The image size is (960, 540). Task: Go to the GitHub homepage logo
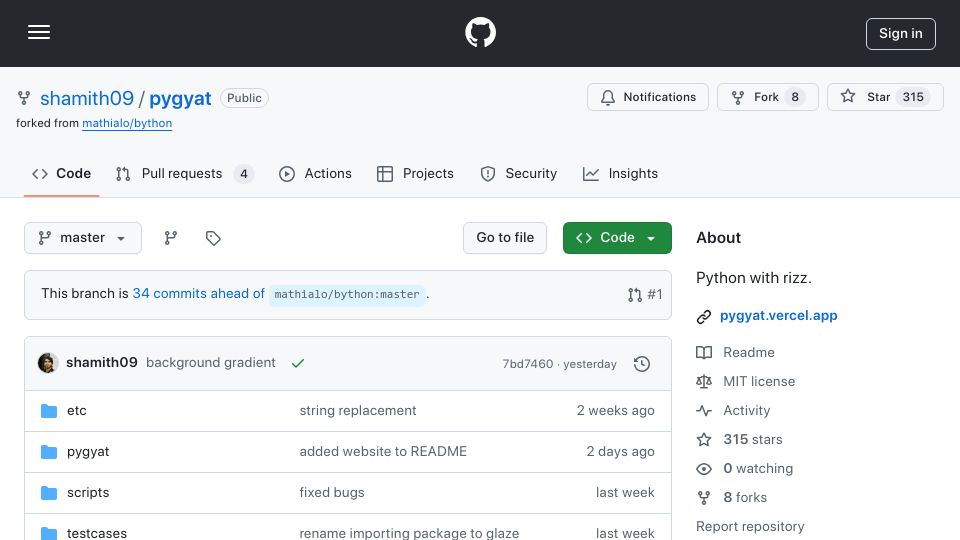(x=480, y=32)
